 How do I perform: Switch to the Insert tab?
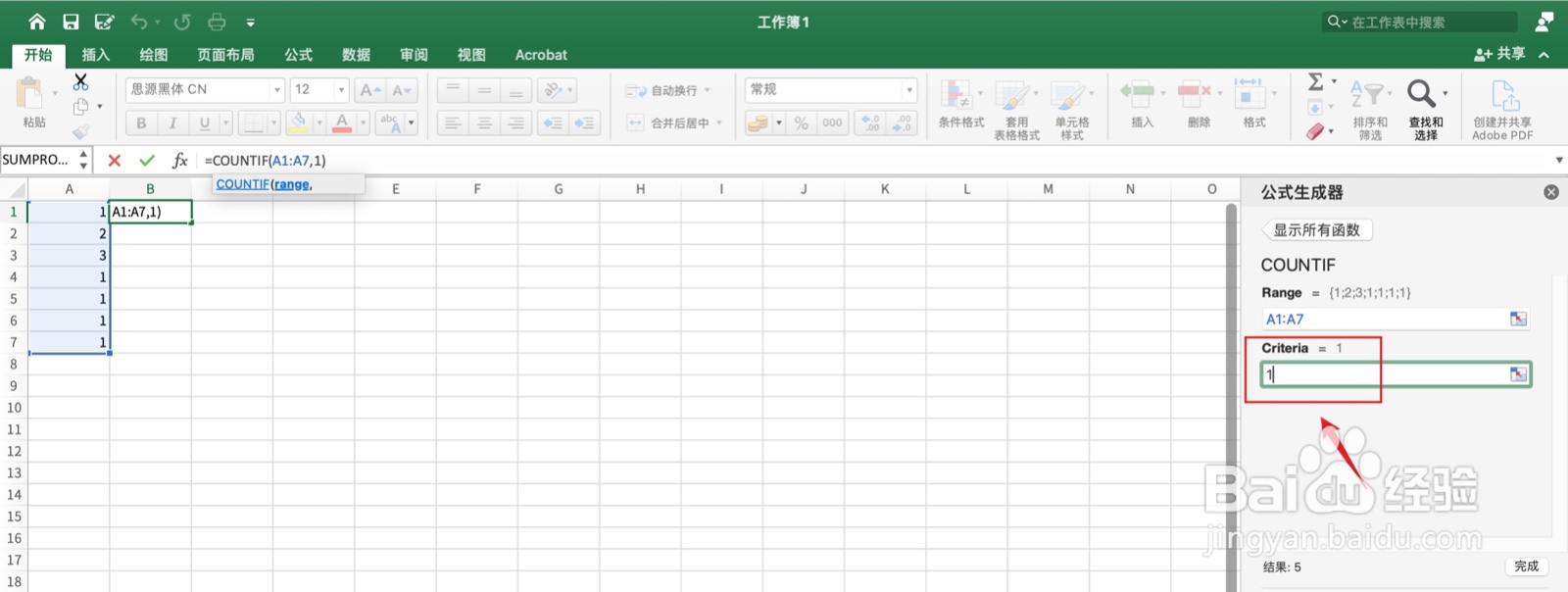coord(95,55)
